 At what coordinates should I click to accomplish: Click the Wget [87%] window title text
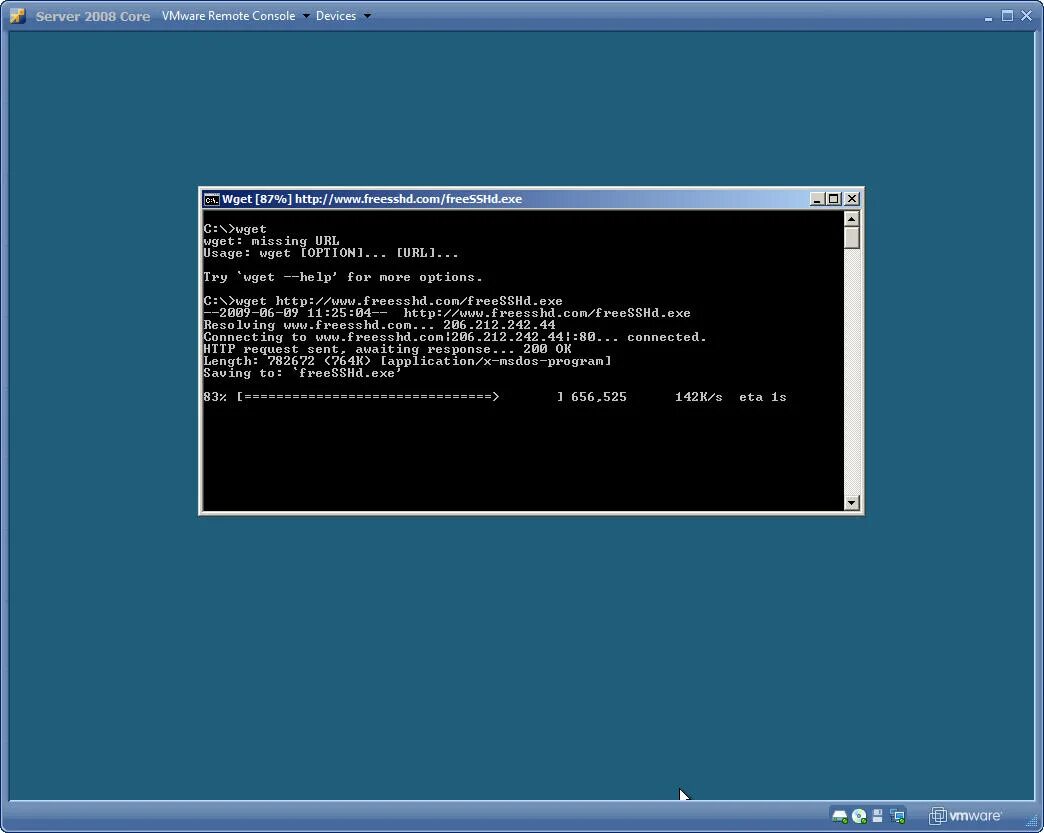372,199
